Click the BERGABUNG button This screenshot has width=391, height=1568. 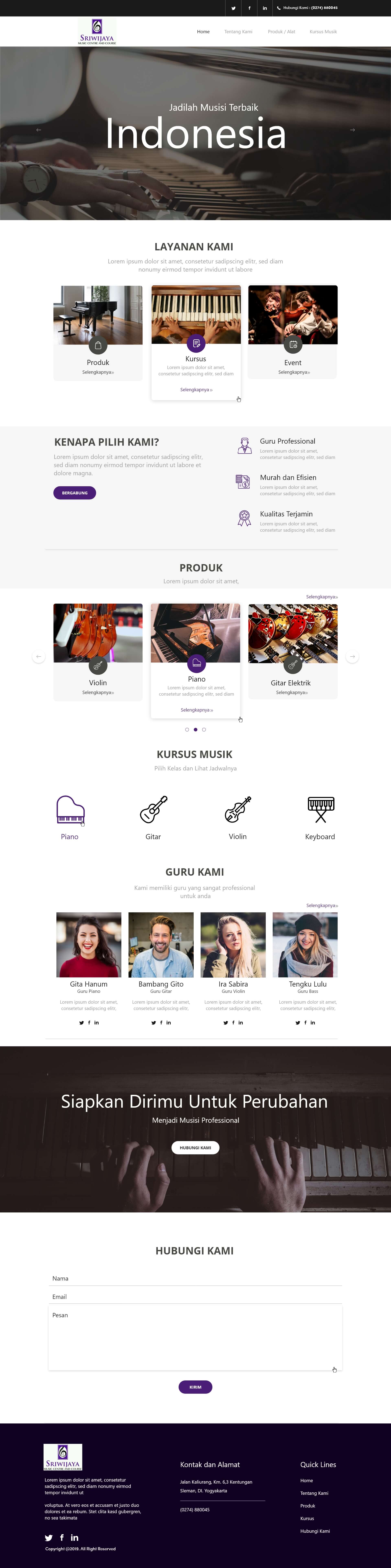click(x=75, y=493)
